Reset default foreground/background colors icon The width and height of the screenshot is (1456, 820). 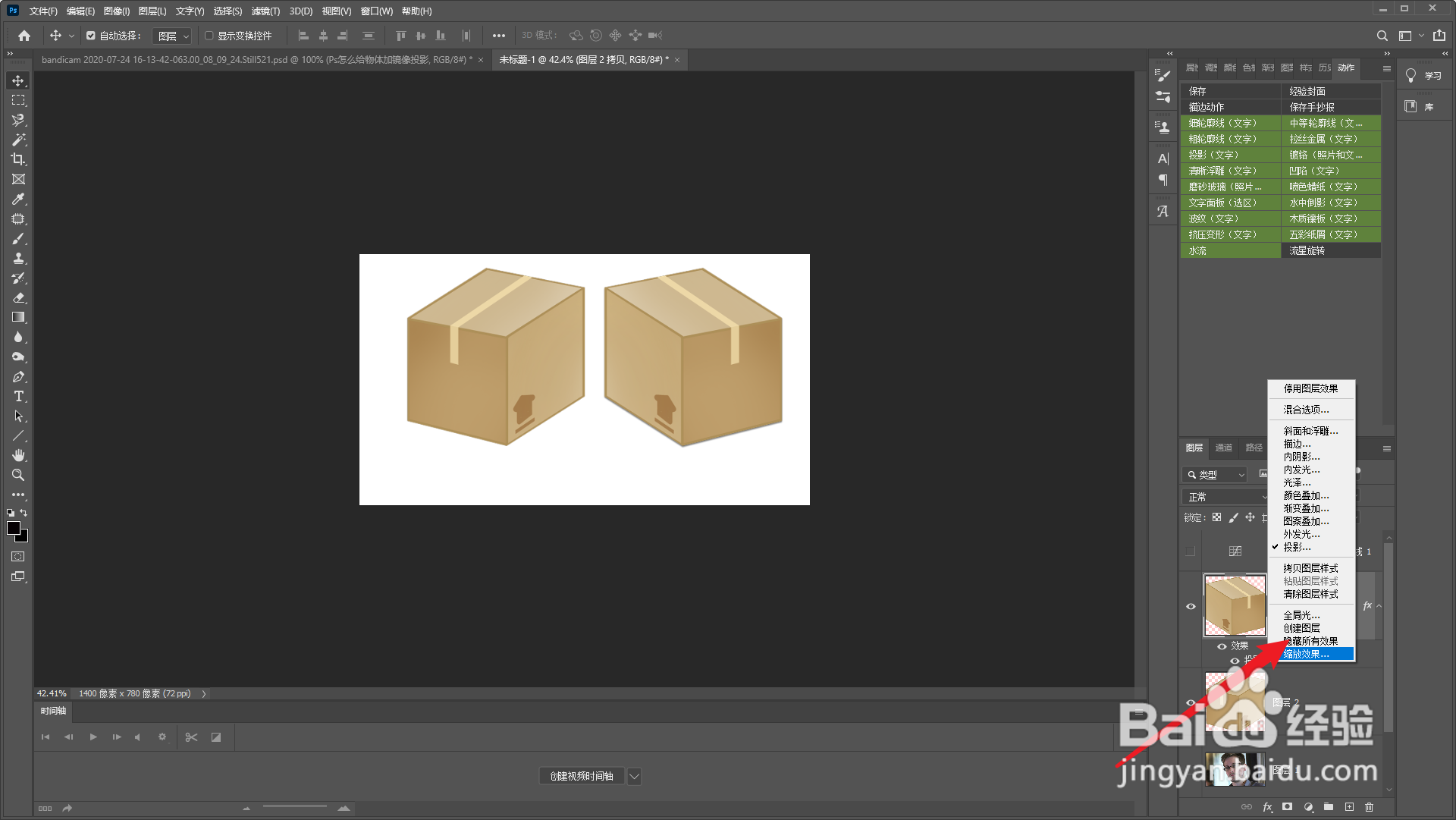[11, 514]
